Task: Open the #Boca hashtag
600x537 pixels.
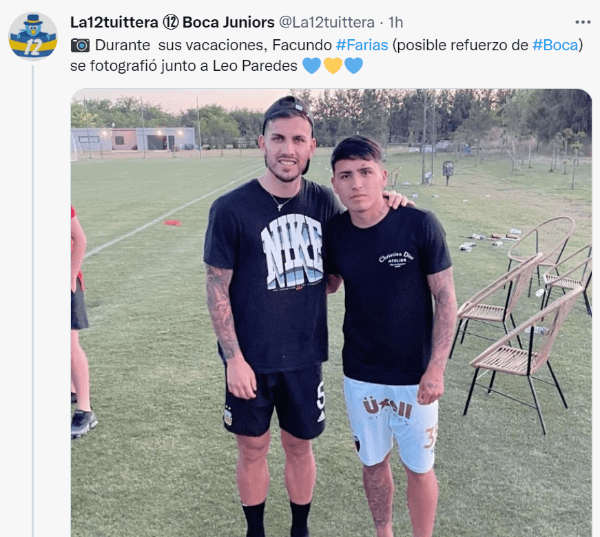Action: tap(555, 45)
